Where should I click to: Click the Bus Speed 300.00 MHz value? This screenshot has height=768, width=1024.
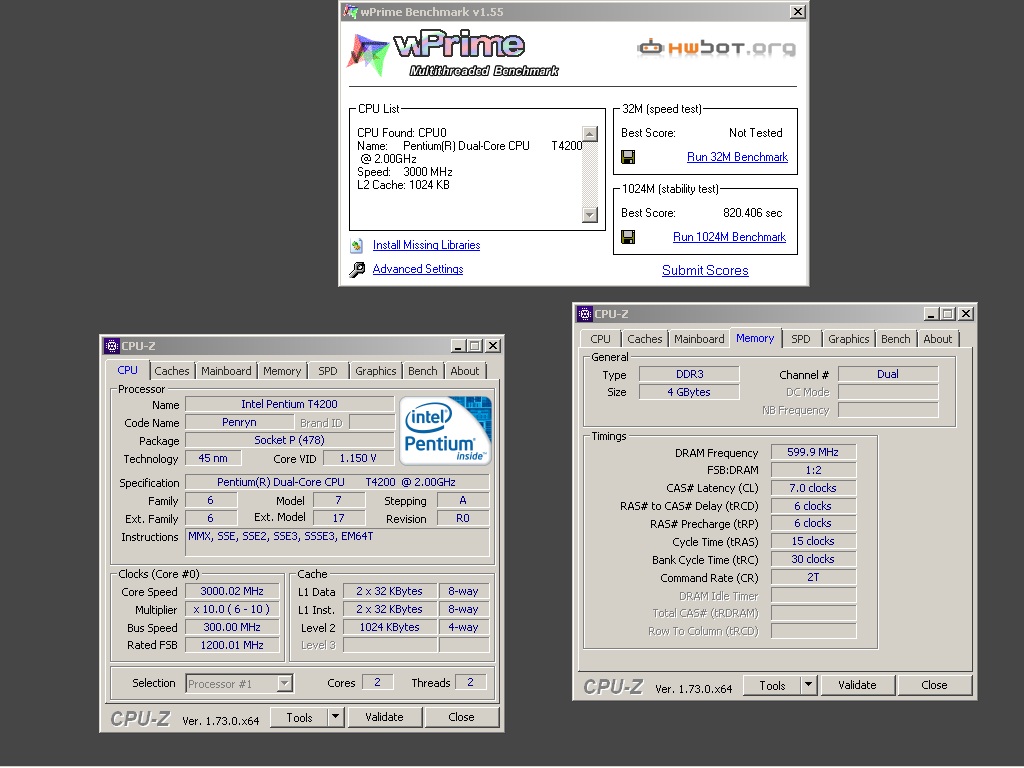(232, 627)
